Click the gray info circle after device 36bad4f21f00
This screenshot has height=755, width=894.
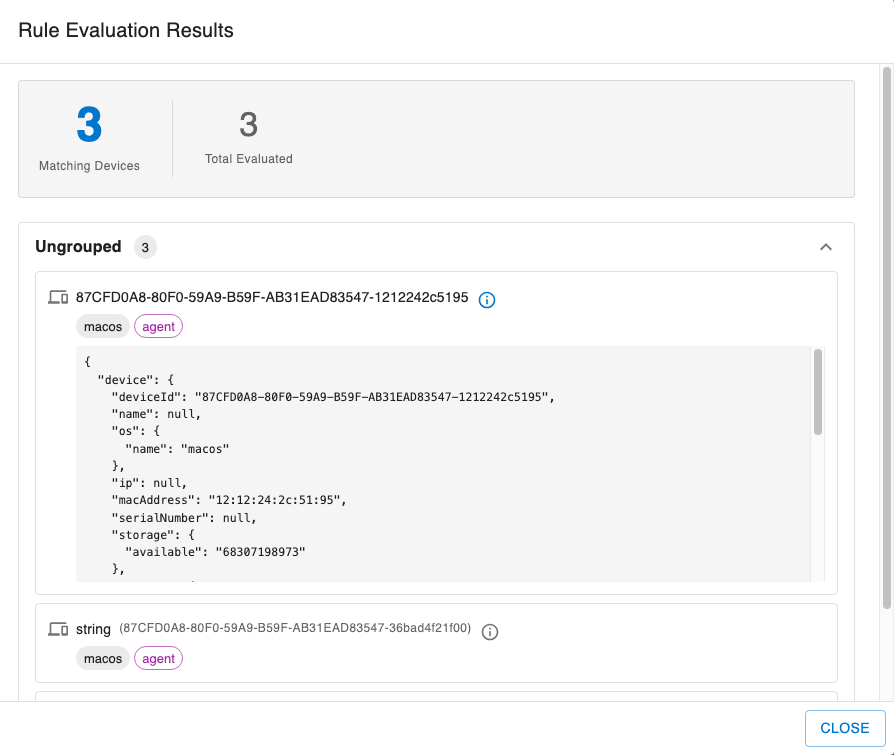pyautogui.click(x=489, y=631)
